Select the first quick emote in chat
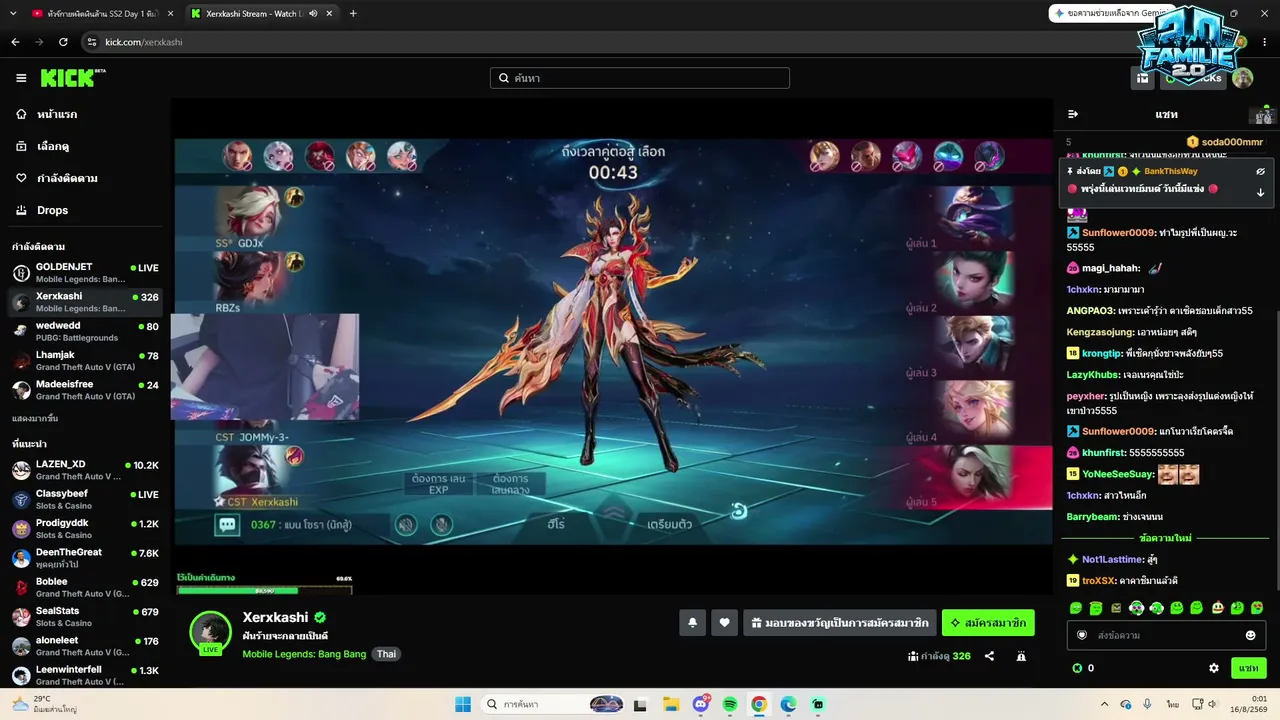The width and height of the screenshot is (1280, 720). coord(1076,608)
